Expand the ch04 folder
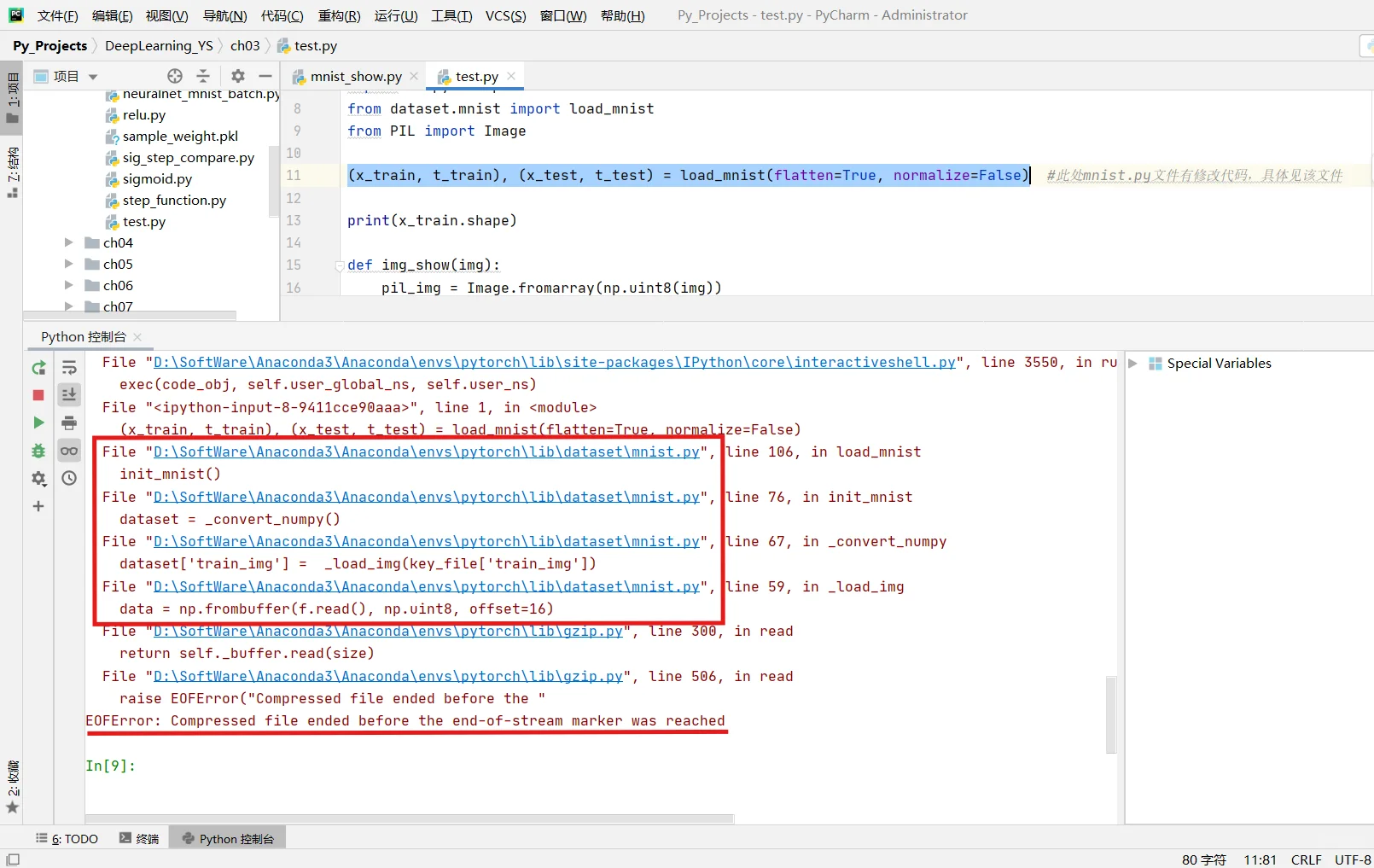The width and height of the screenshot is (1374, 868). coord(69,242)
